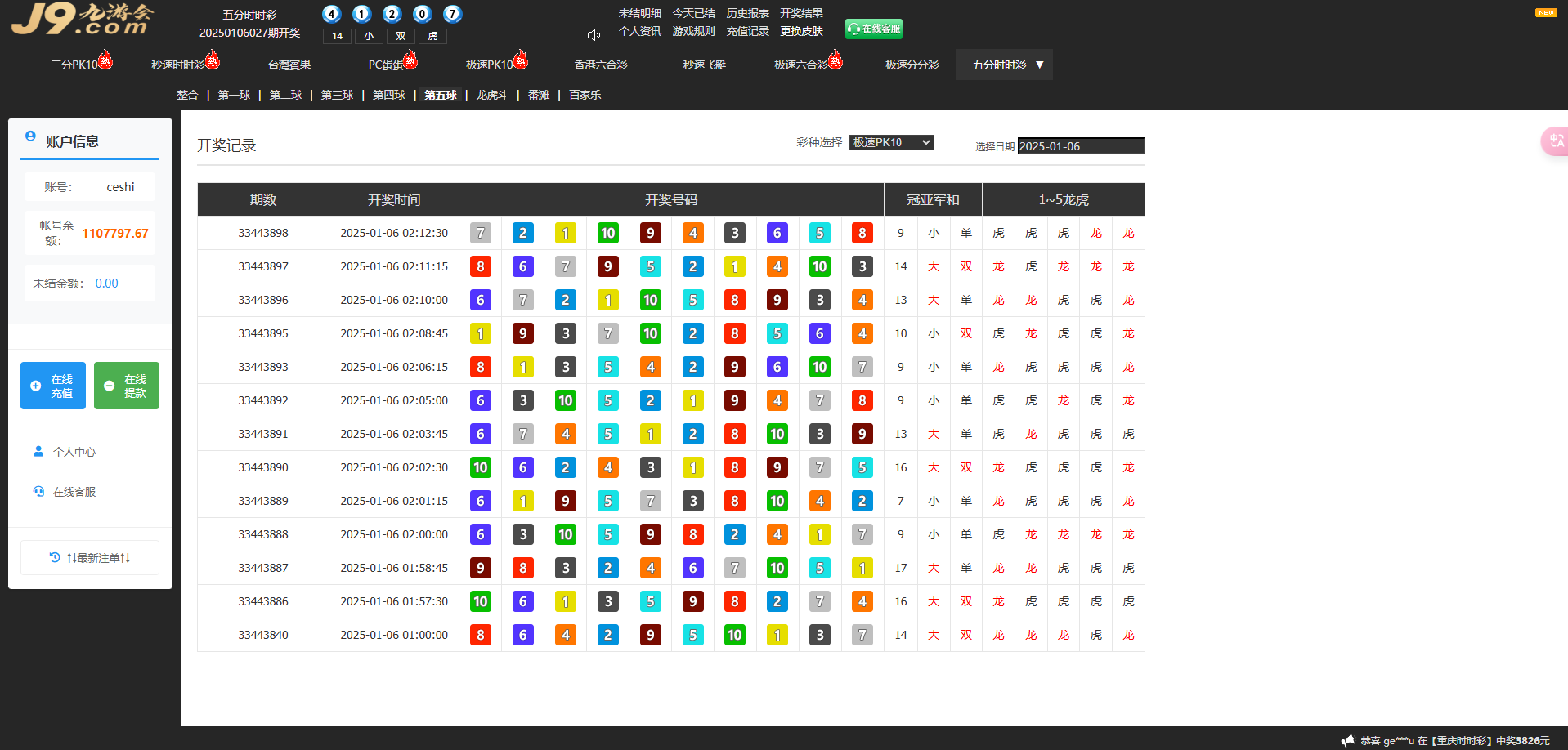Open the 历史报表 link
Viewport: 1568px width, 750px height.
(747, 13)
